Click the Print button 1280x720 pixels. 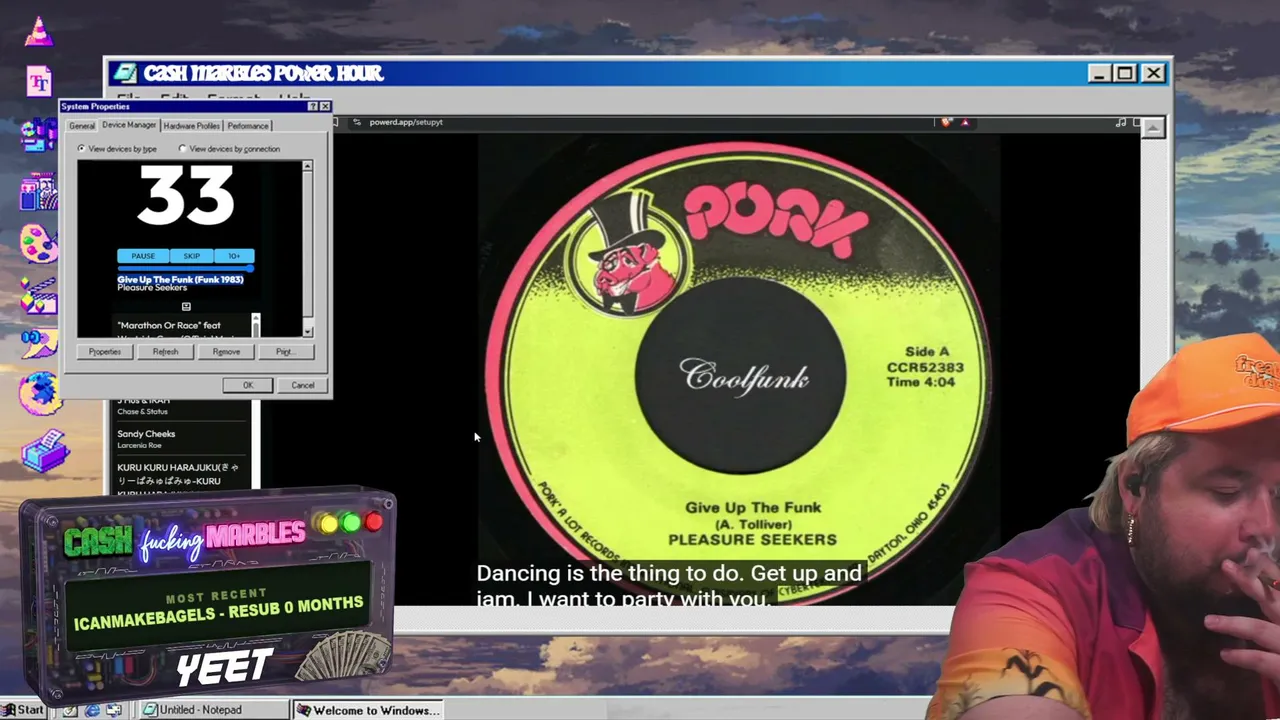[284, 352]
